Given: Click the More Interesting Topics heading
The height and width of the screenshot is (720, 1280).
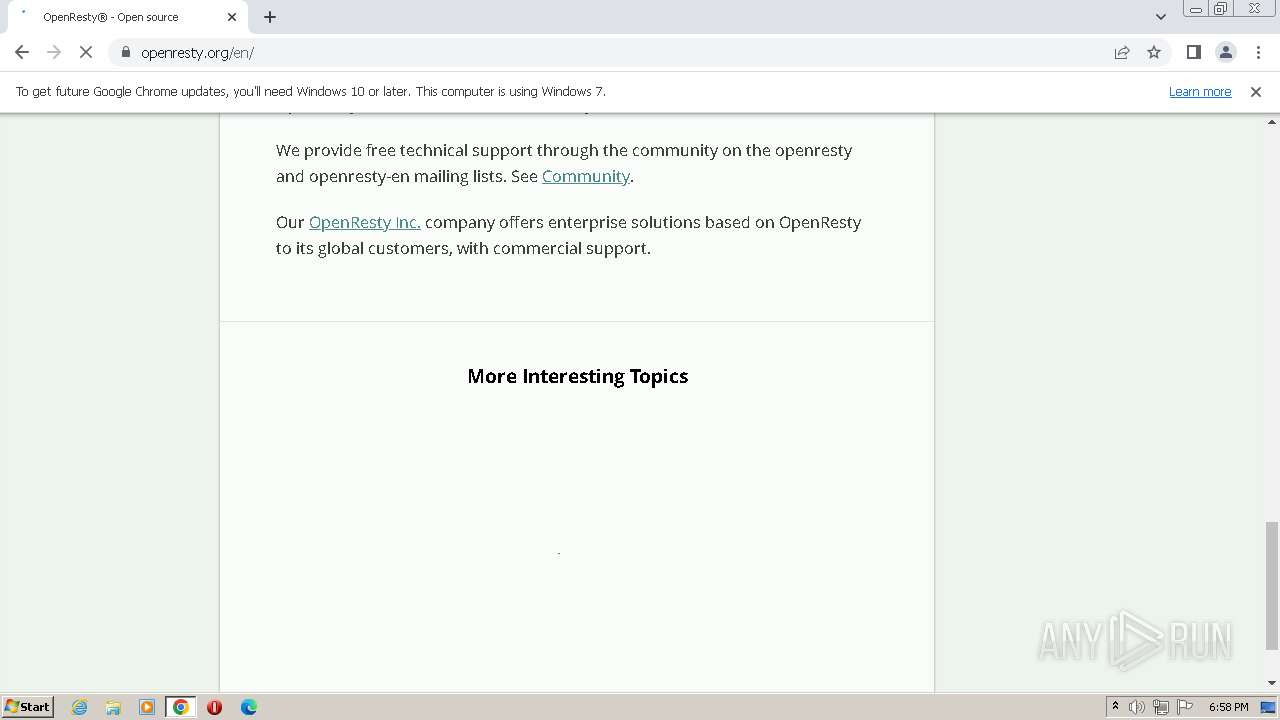Looking at the screenshot, I should (x=578, y=376).
